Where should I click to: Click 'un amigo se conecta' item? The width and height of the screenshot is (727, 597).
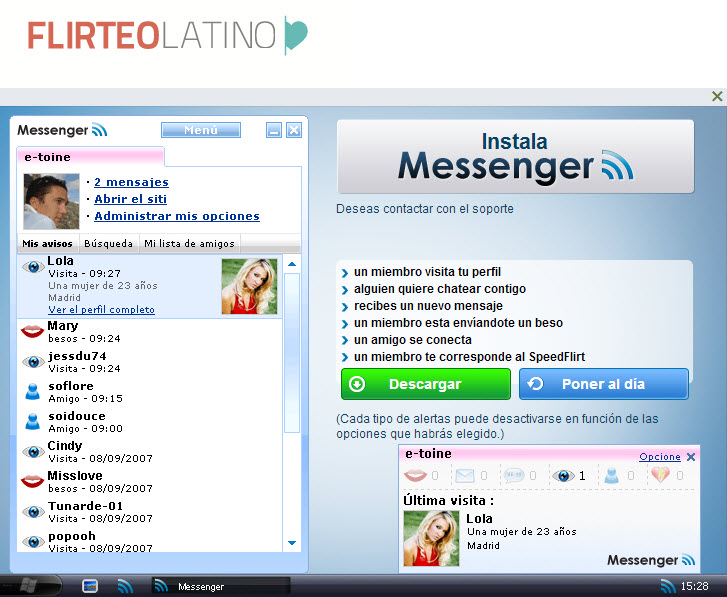coord(413,340)
